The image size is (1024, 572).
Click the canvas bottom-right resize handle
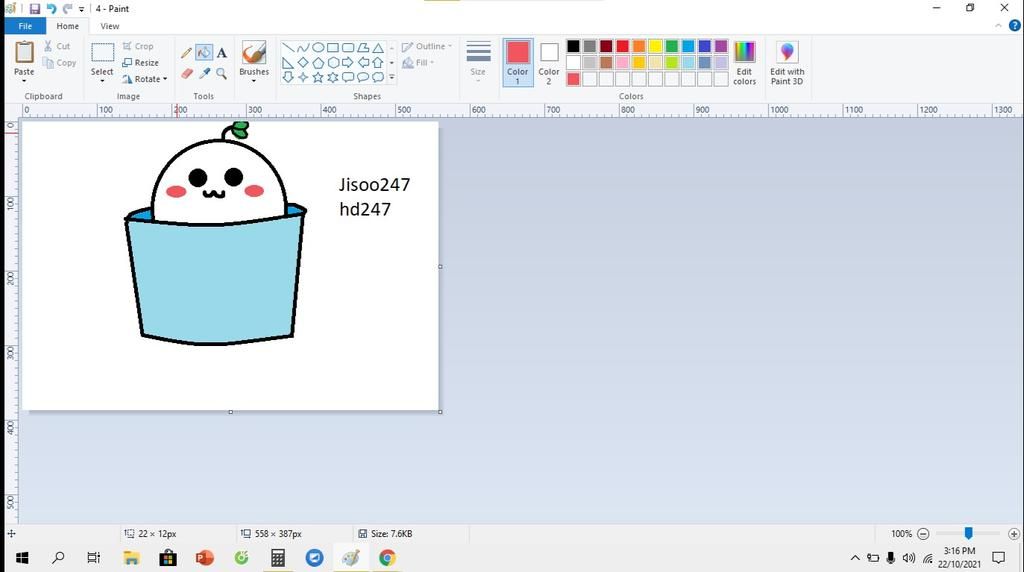[x=440, y=412]
